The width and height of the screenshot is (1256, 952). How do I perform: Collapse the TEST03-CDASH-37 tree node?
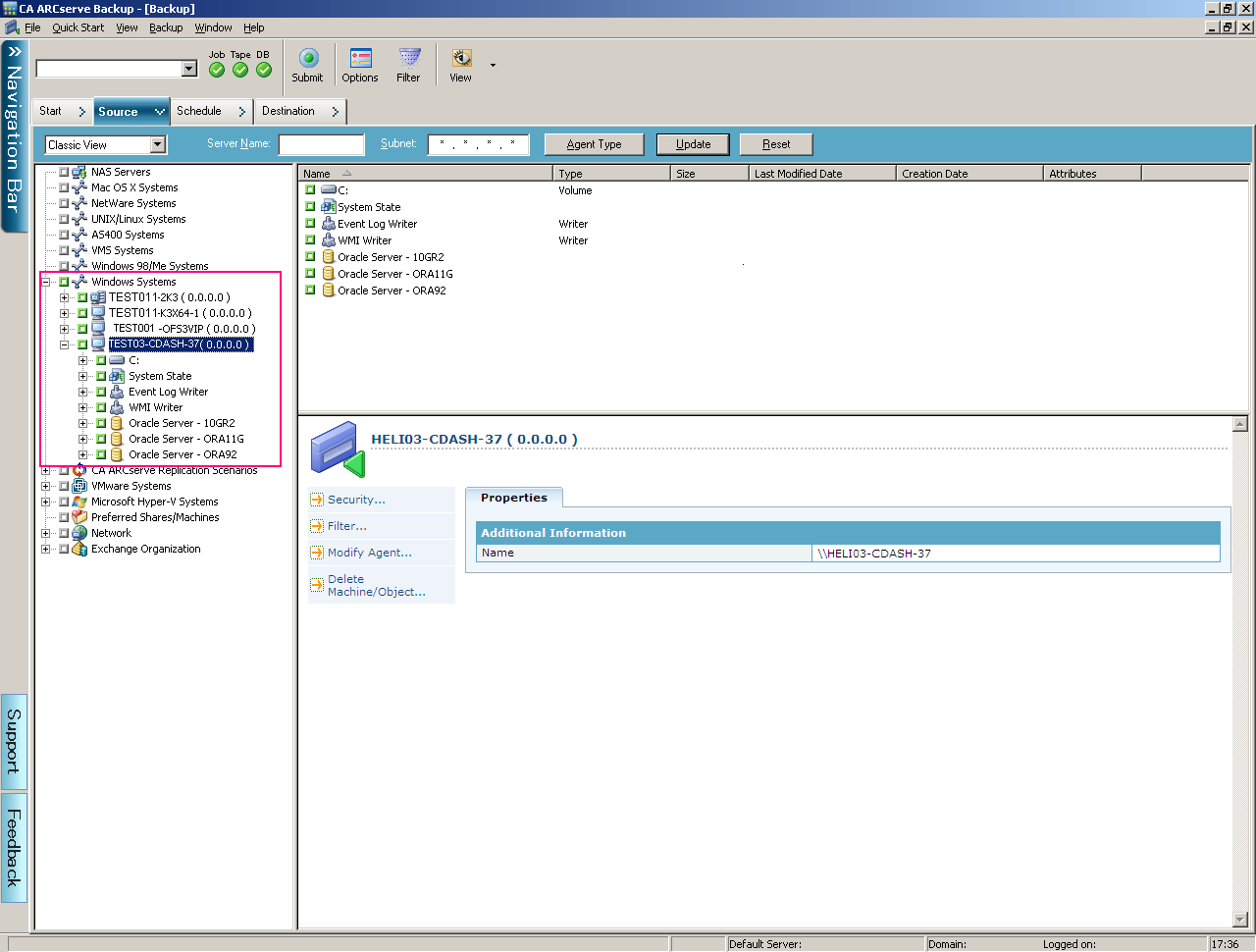point(64,344)
